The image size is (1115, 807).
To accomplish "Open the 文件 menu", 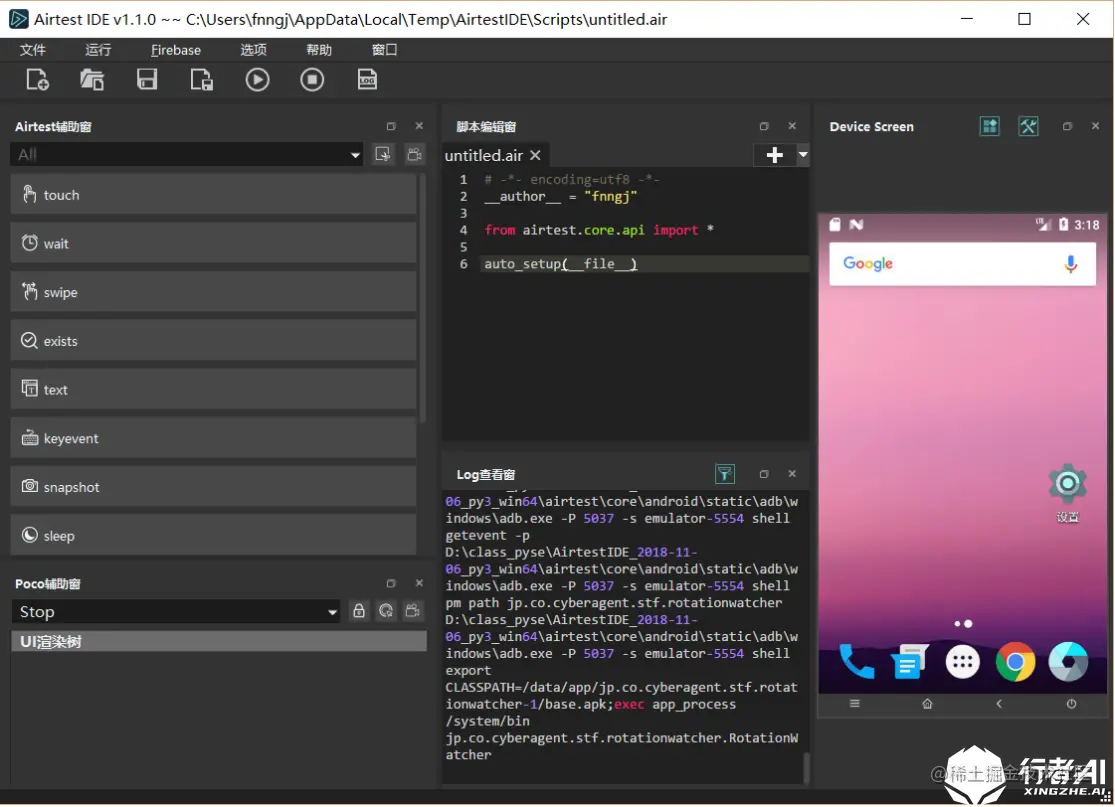I will pos(33,50).
